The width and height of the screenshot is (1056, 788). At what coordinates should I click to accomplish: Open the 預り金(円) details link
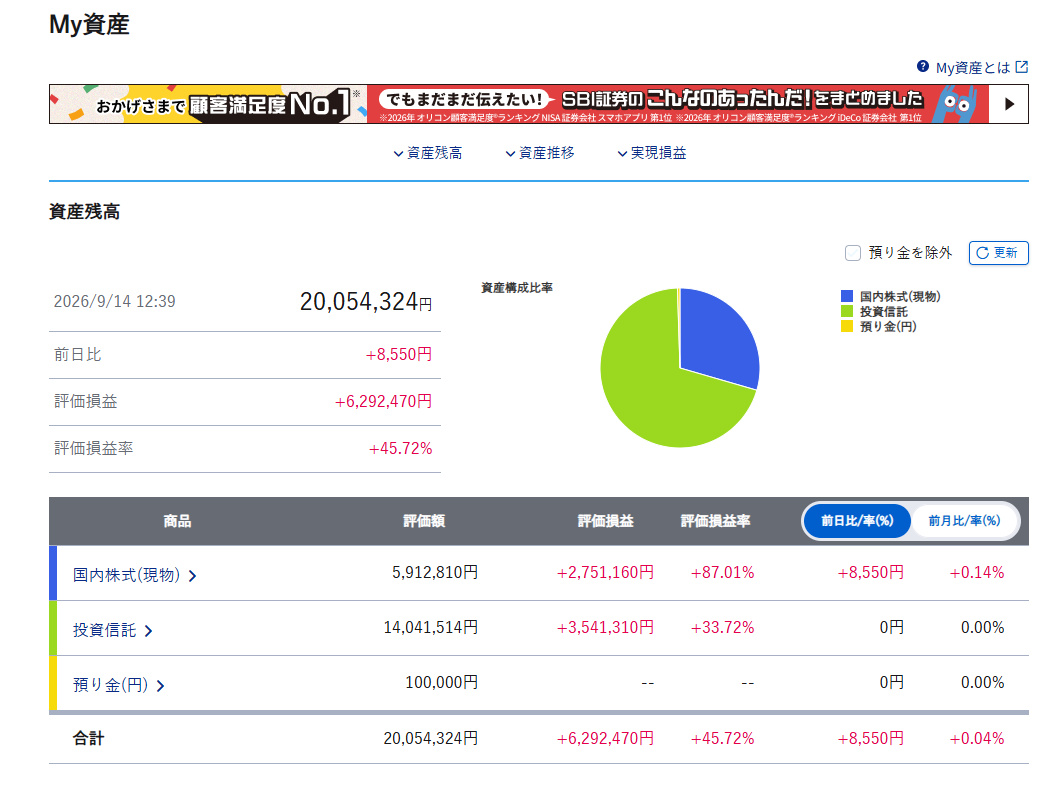[110, 685]
